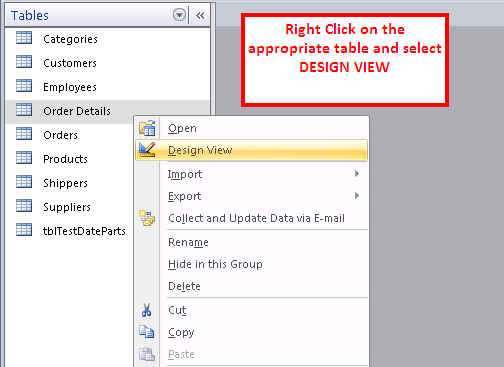Click the Collect and Update Data icon
This screenshot has width=504, height=367.
click(x=147, y=218)
